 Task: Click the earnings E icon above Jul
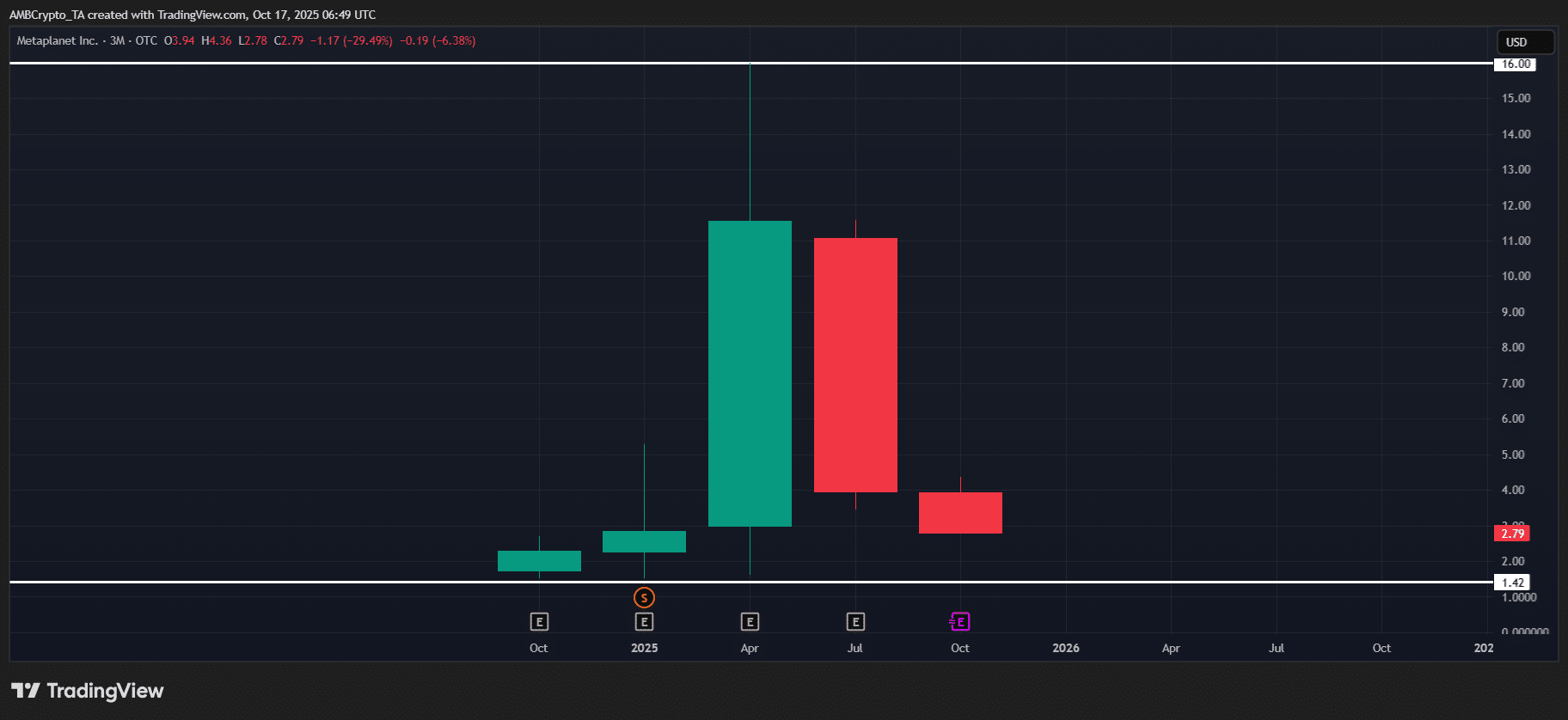(855, 621)
